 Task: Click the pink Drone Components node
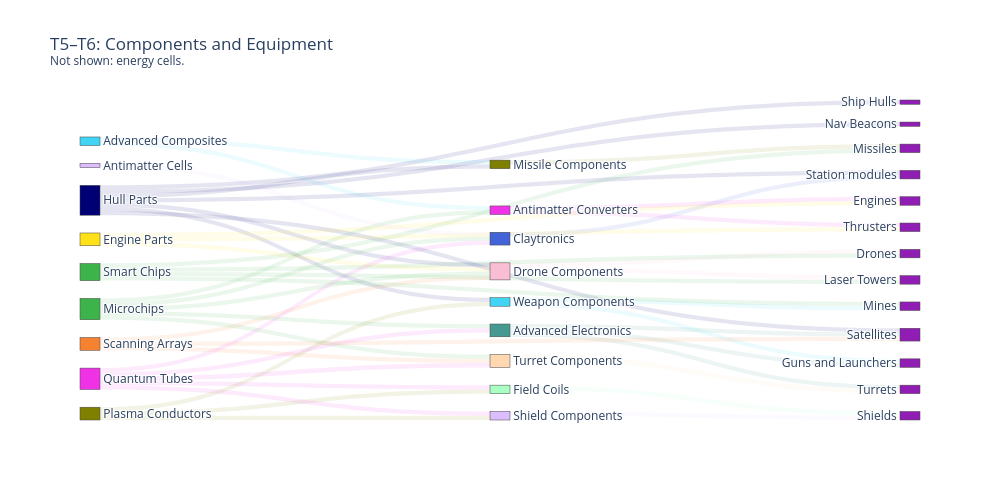tap(500, 271)
